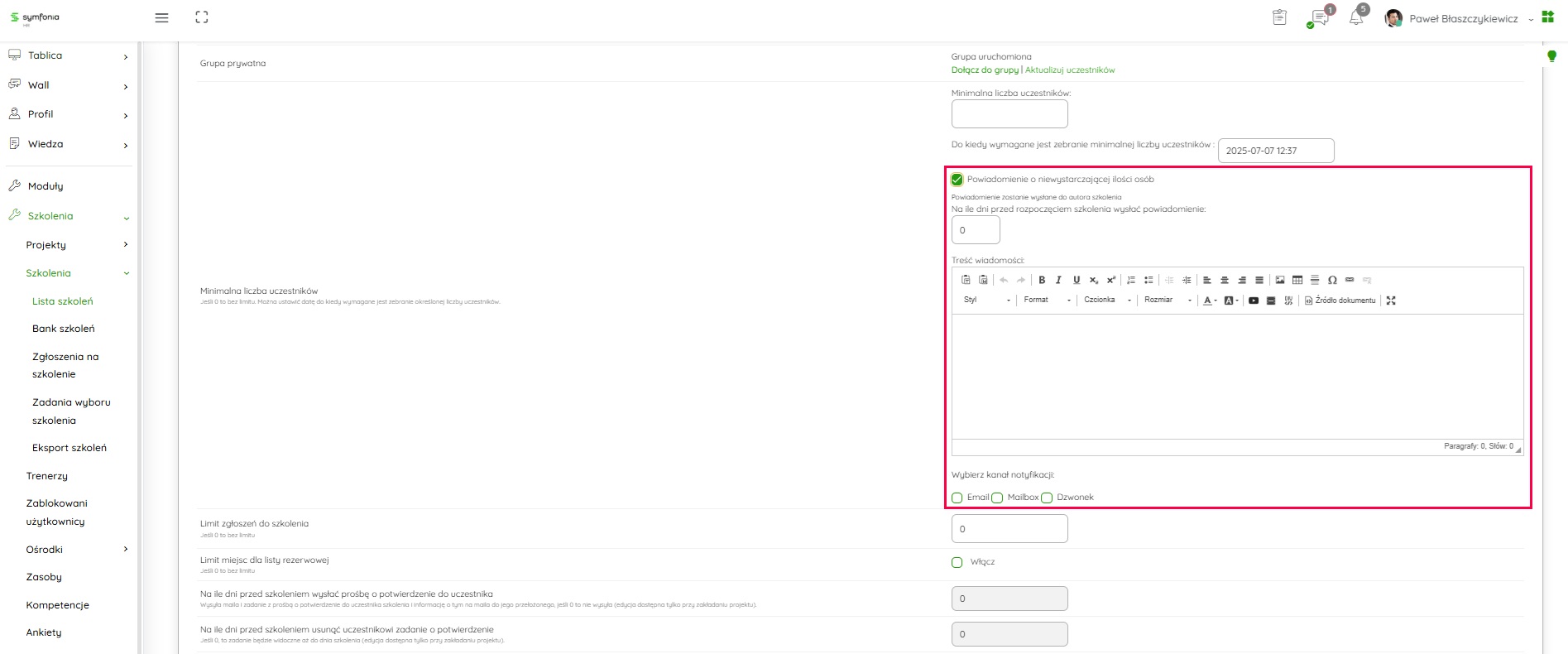Apply italic formatting in editor toolbar

[x=1058, y=280]
